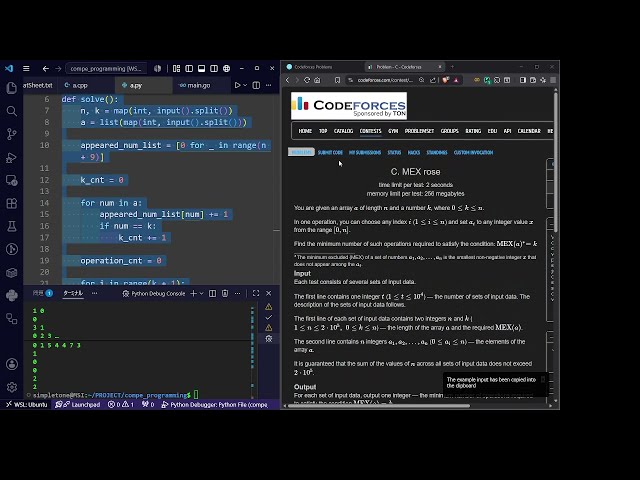The width and height of the screenshot is (640, 480).
Task: Show more panel tabs via ellipsis
Action: pyautogui.click(x=95, y=293)
